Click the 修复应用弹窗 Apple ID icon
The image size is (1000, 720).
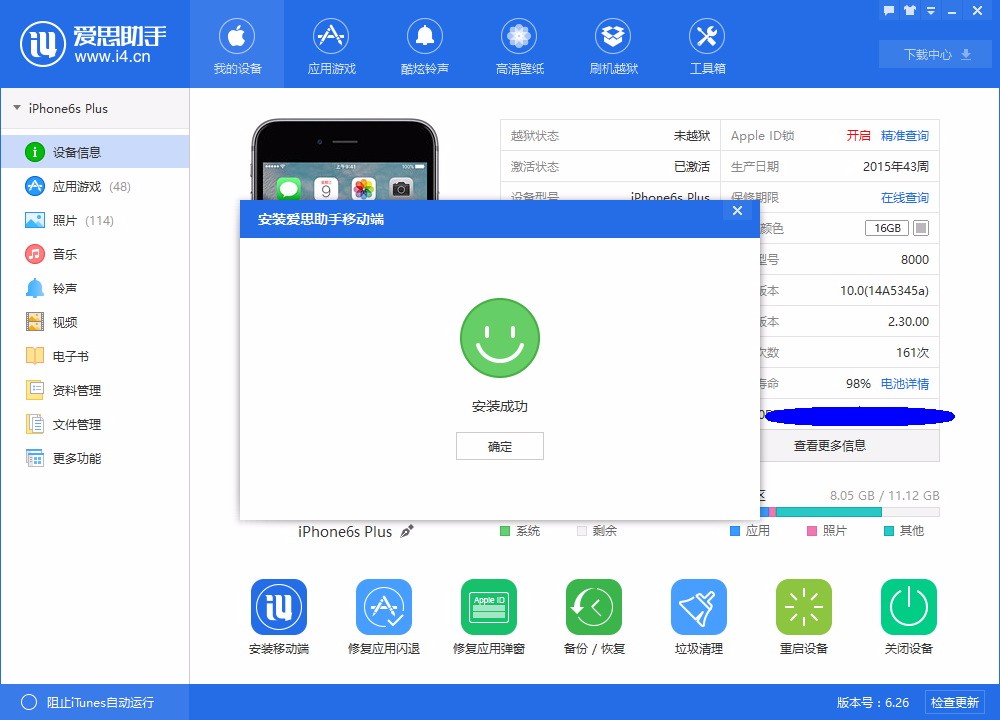(489, 606)
